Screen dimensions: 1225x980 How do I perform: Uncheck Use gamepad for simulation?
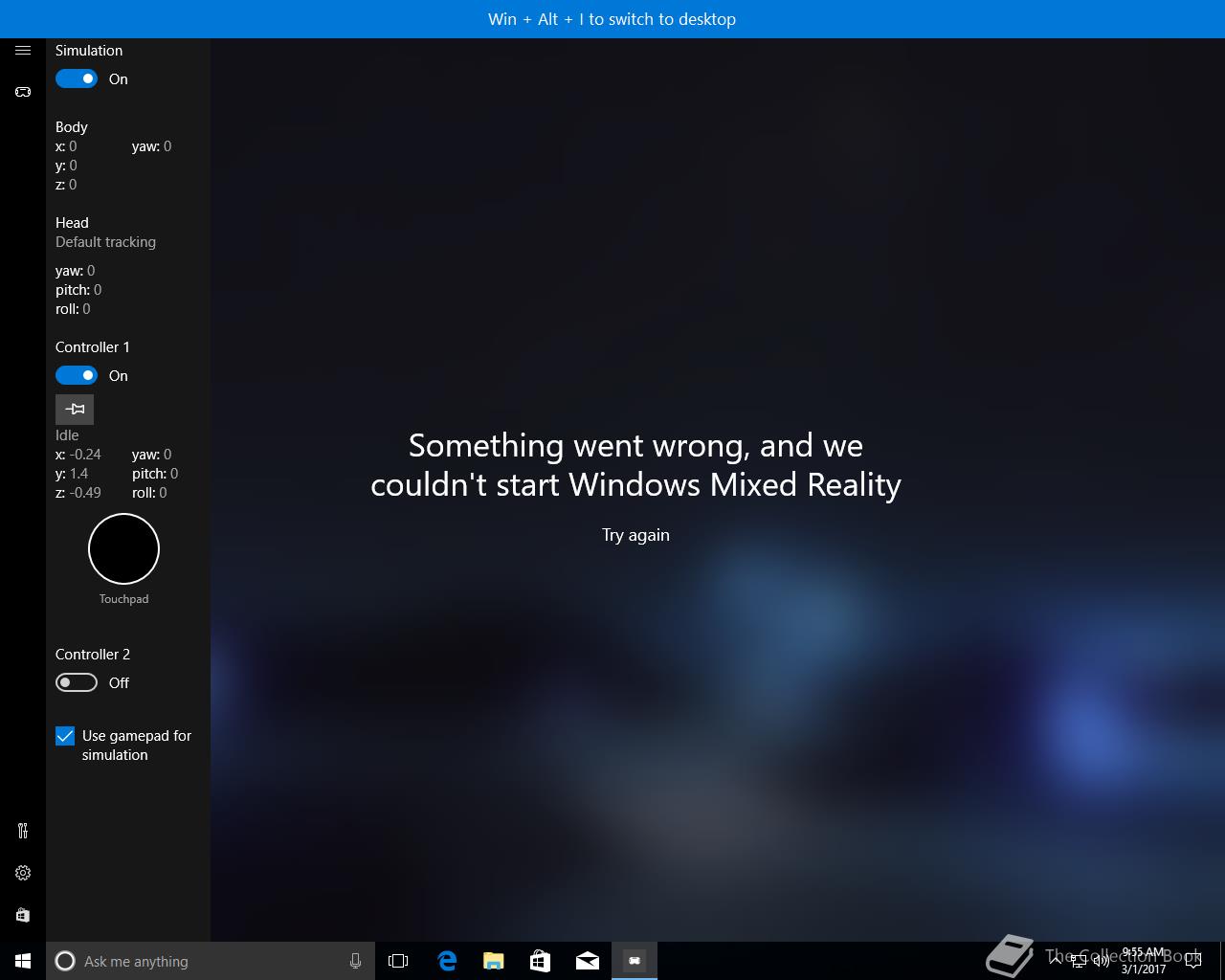pyautogui.click(x=65, y=736)
